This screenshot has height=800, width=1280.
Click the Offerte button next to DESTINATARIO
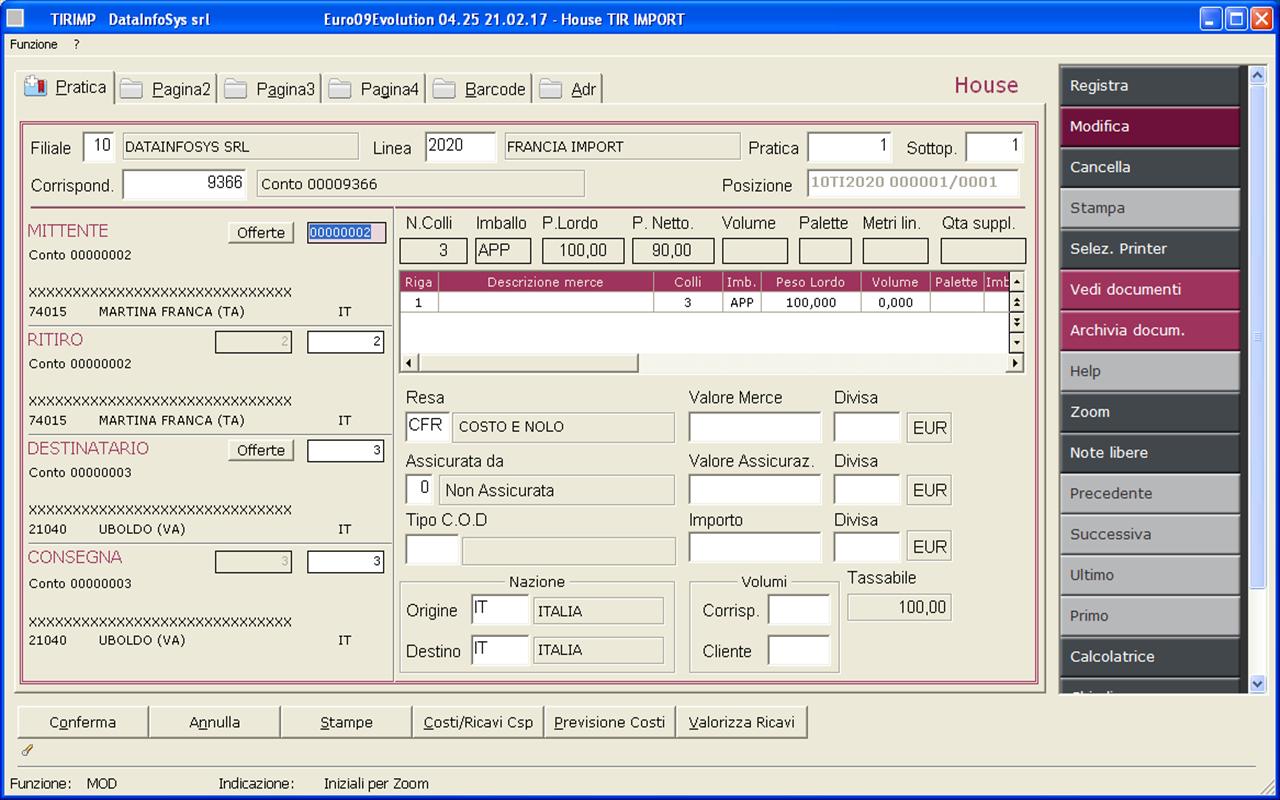pos(261,450)
